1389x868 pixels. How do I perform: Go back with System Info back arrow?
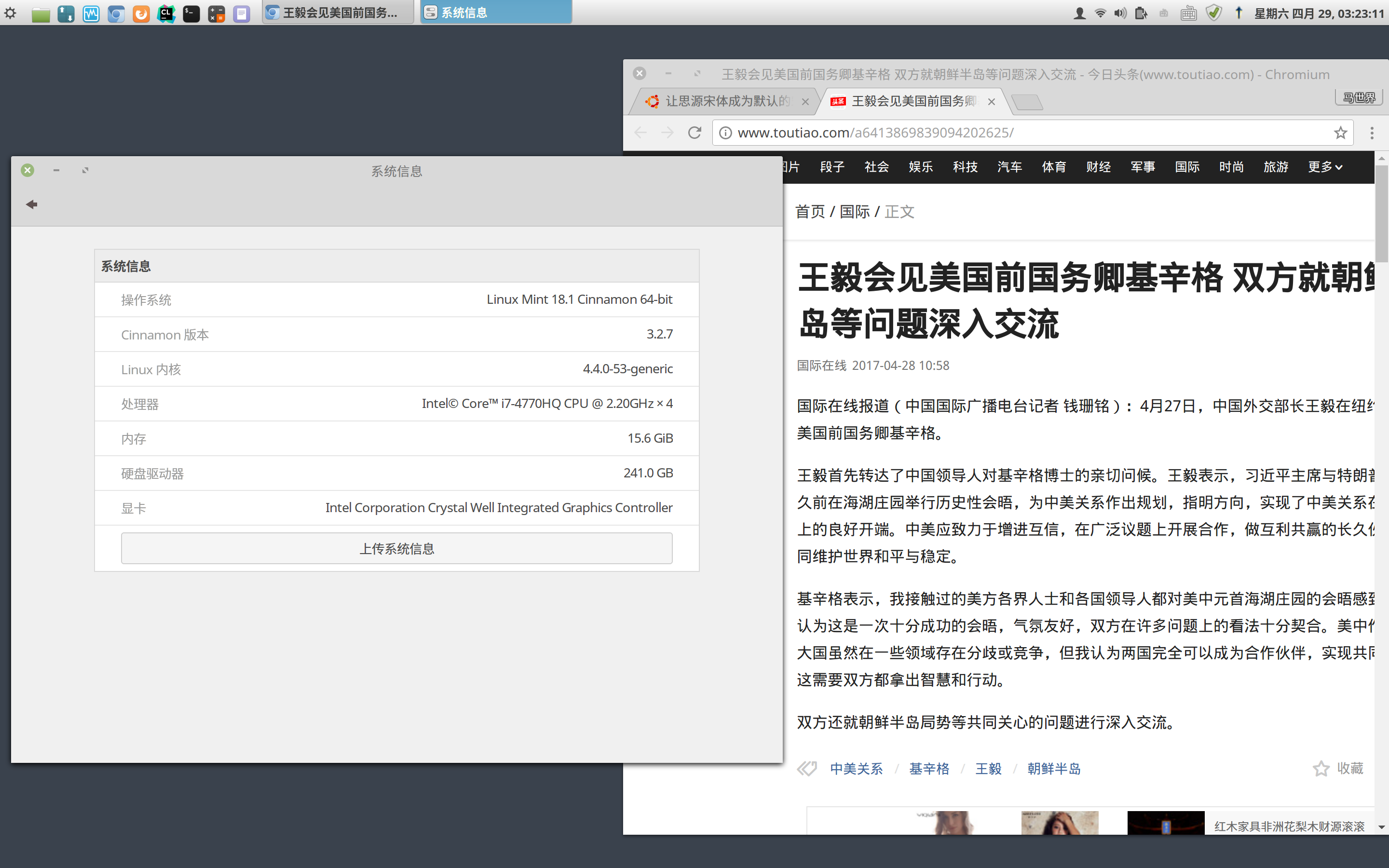[x=31, y=204]
